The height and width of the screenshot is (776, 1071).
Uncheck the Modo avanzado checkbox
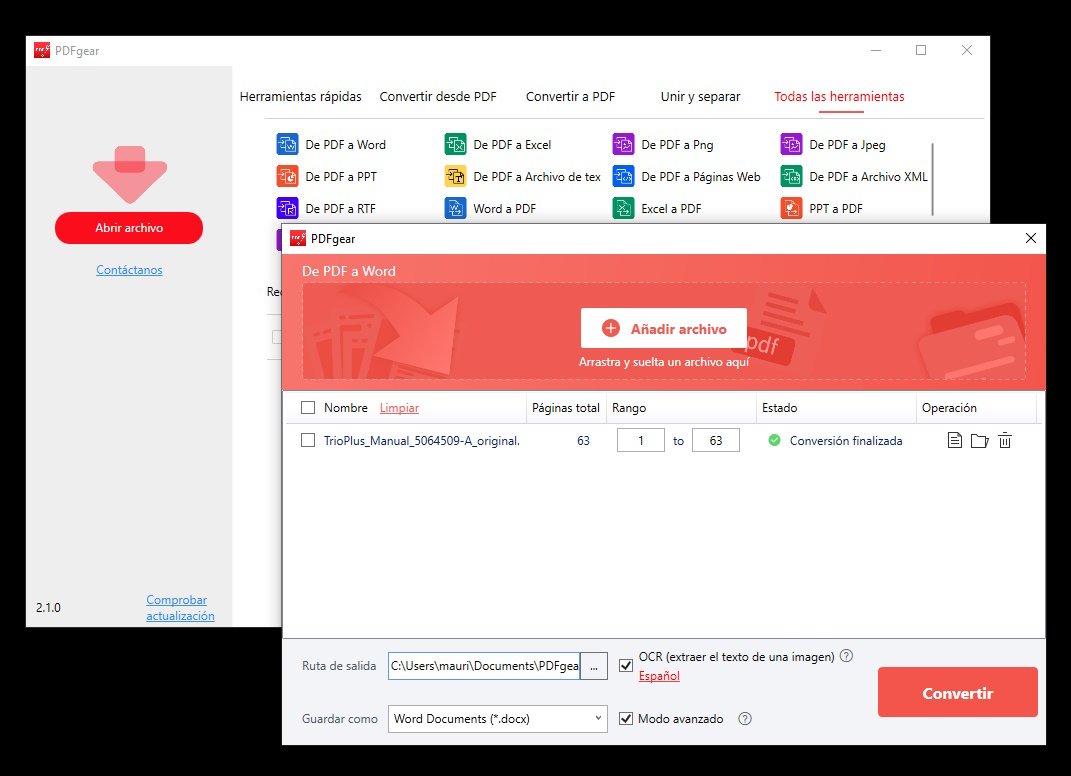tap(626, 719)
